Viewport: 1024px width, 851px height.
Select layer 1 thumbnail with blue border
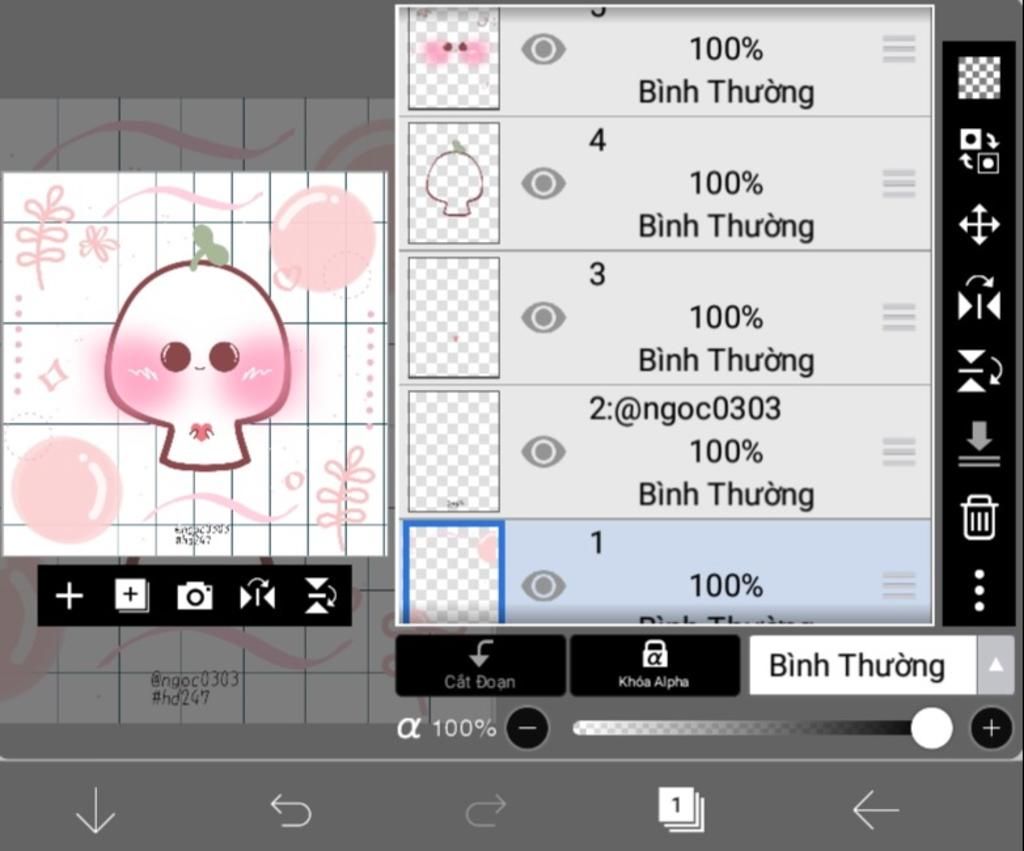click(x=454, y=573)
